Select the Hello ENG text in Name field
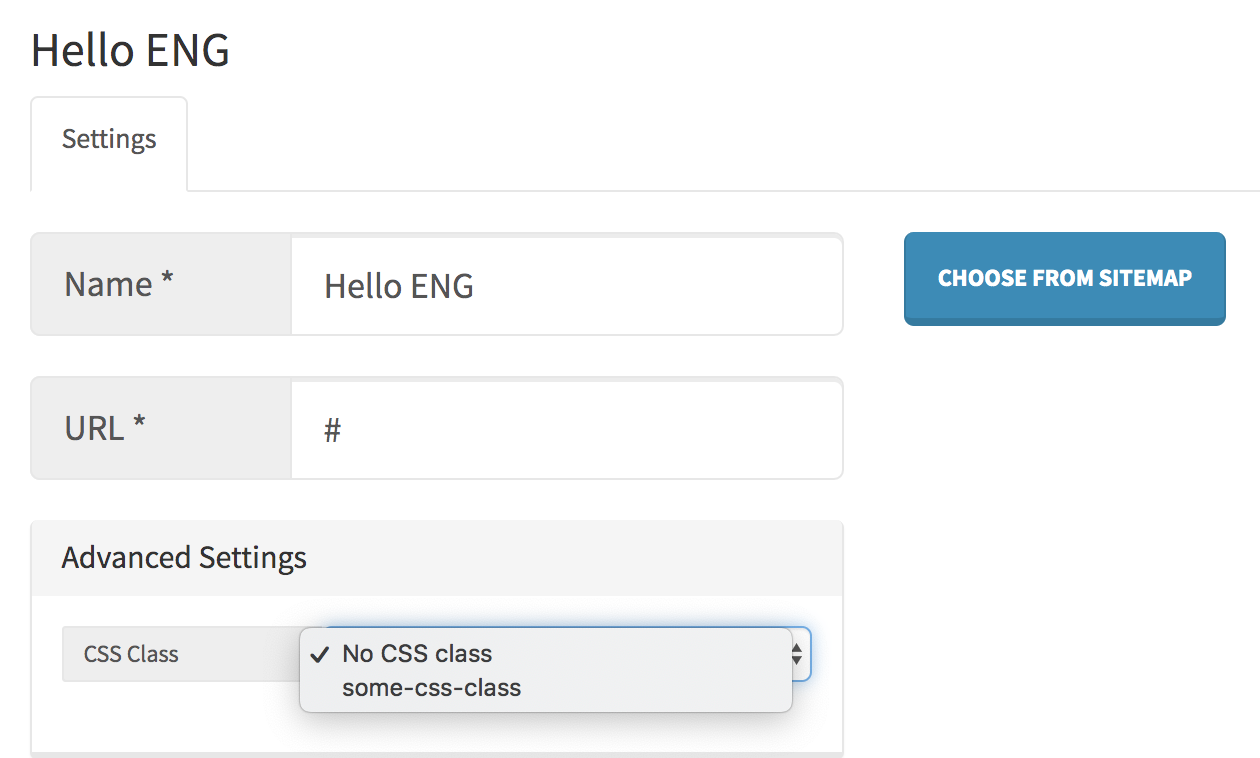Screen dimensions: 1260x758 point(397,285)
